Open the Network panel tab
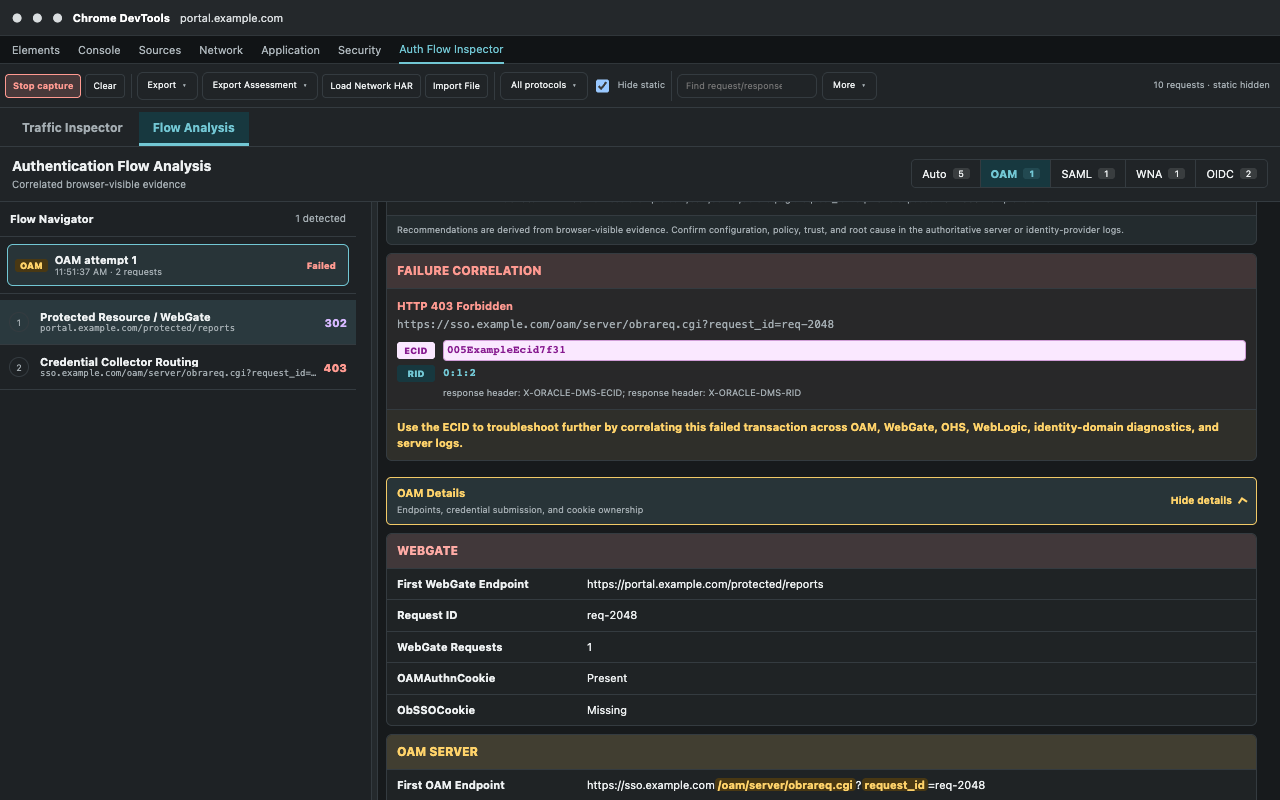The height and width of the screenshot is (800, 1280). click(221, 50)
